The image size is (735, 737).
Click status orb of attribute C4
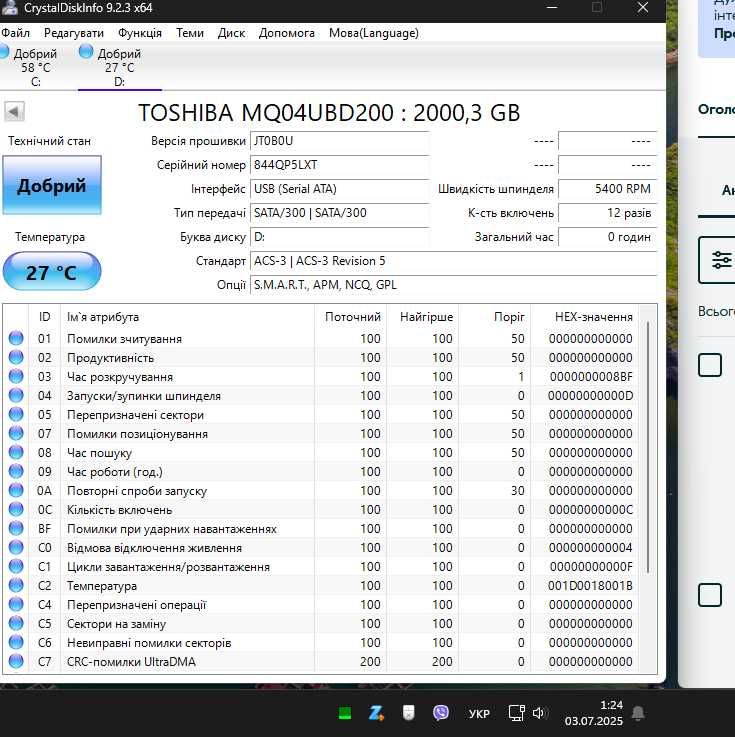16,604
